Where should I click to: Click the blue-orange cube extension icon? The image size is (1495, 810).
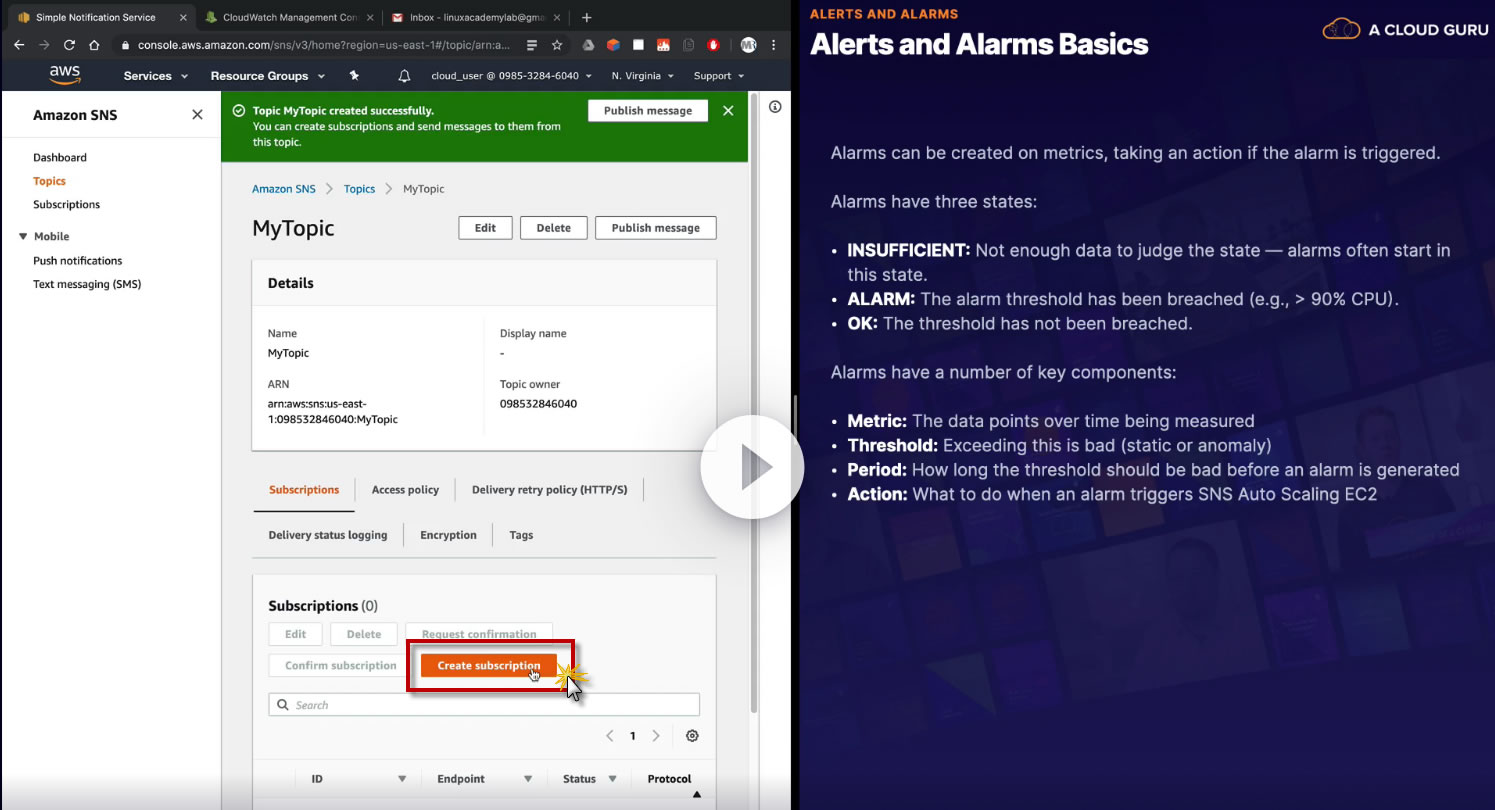click(x=613, y=45)
